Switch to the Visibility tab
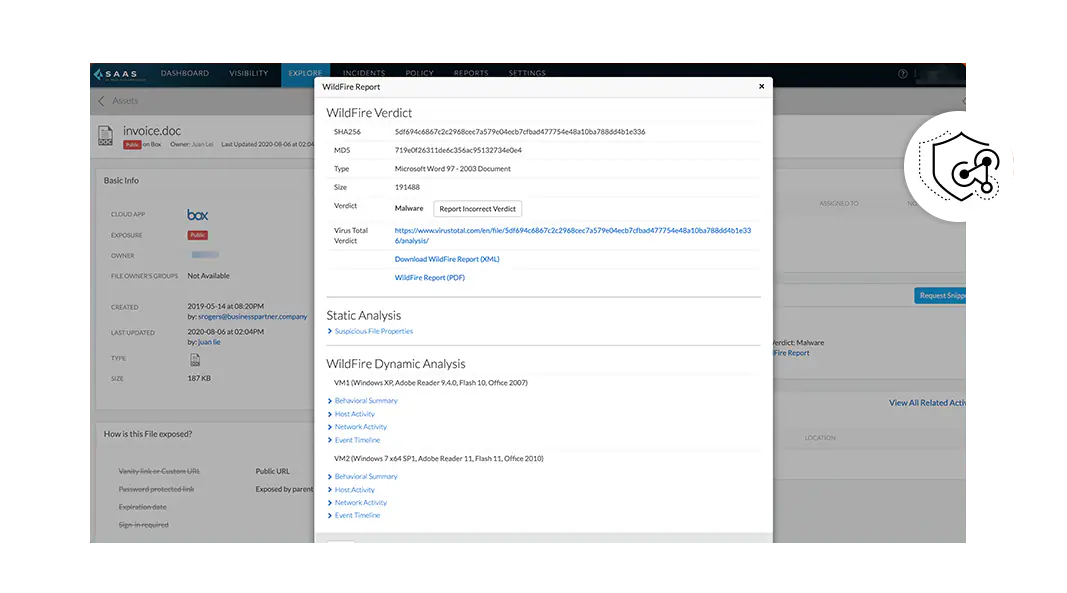Image resolution: width=1067 pixels, height=593 pixels. [x=248, y=74]
